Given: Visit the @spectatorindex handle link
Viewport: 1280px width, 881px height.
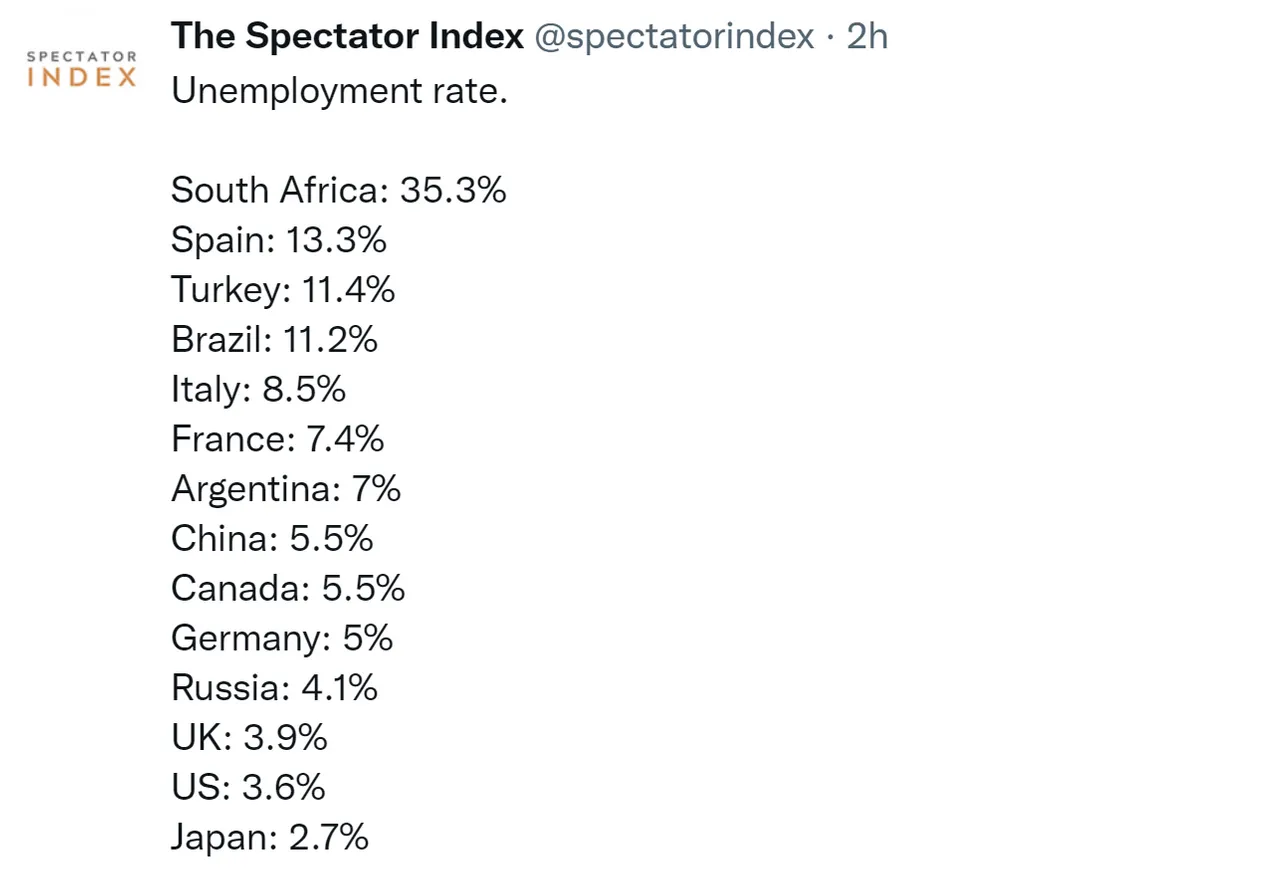Looking at the screenshot, I should [x=675, y=38].
